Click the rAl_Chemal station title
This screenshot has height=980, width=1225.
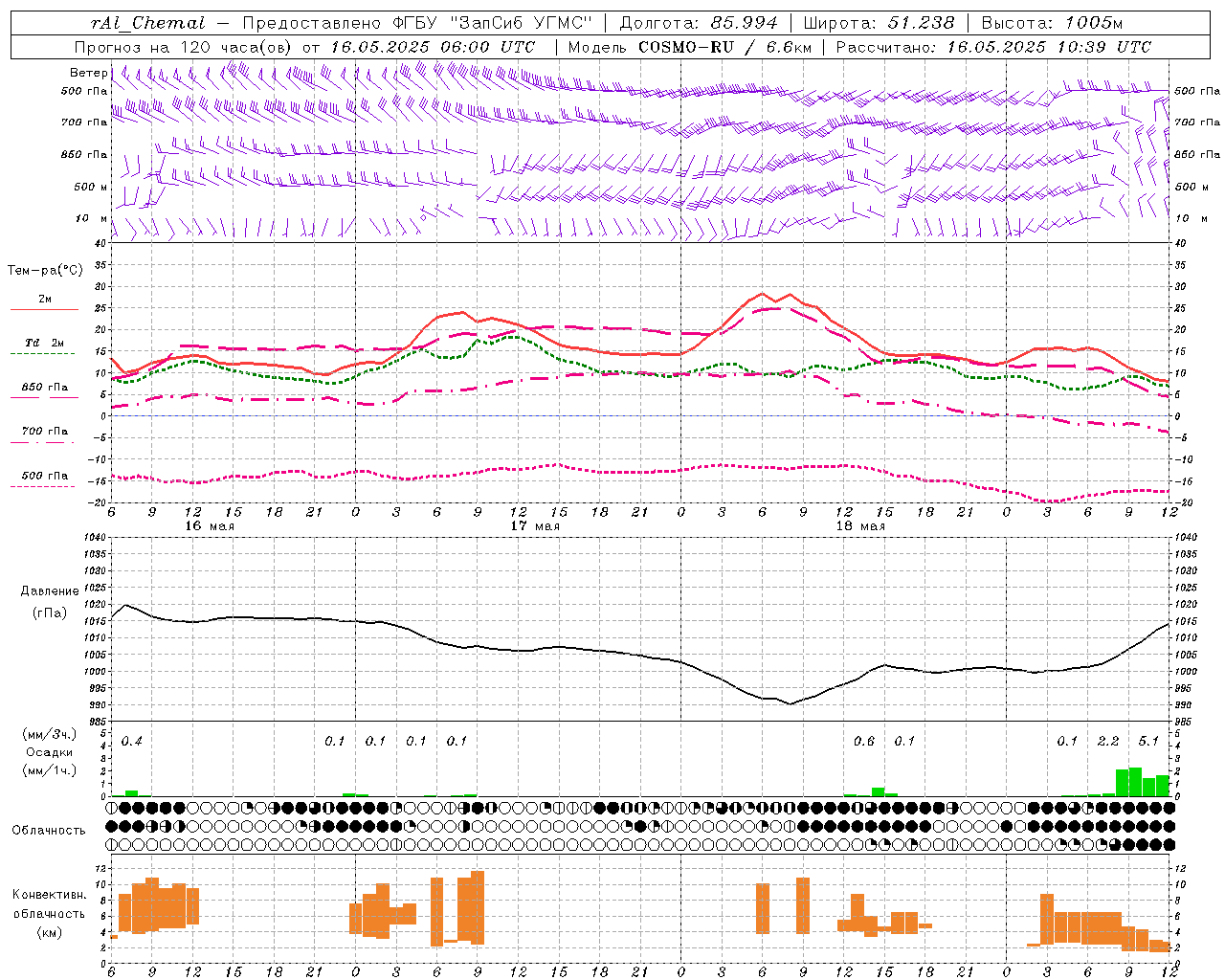[x=147, y=23]
